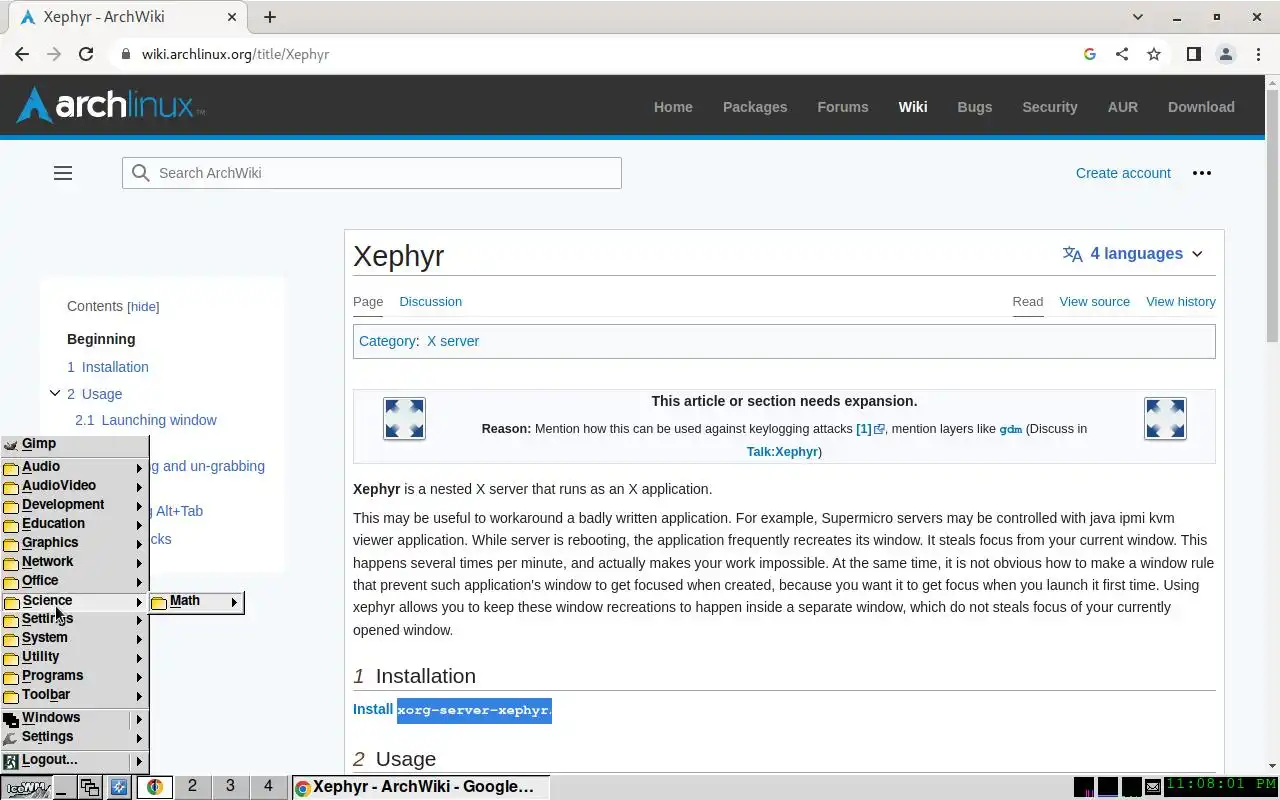Select the Read tab
Image resolution: width=1280 pixels, height=800 pixels.
click(1027, 301)
